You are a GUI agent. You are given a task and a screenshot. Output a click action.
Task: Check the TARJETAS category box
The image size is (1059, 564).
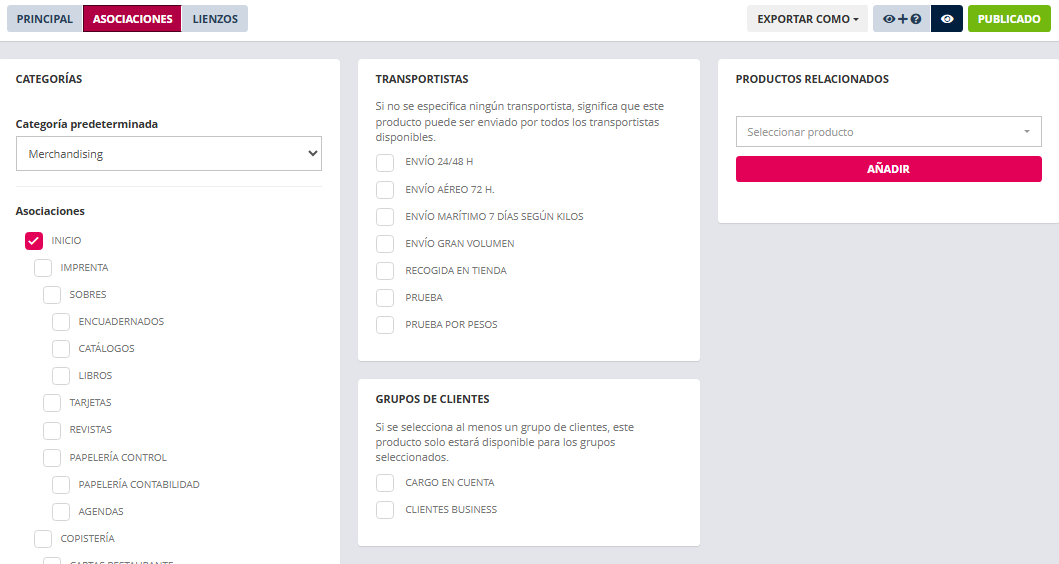click(x=52, y=403)
